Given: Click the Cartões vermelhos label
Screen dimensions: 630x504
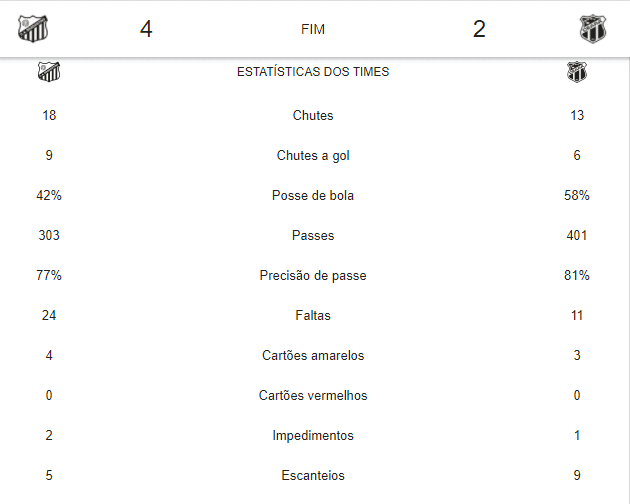Looking at the screenshot, I should 313,395.
